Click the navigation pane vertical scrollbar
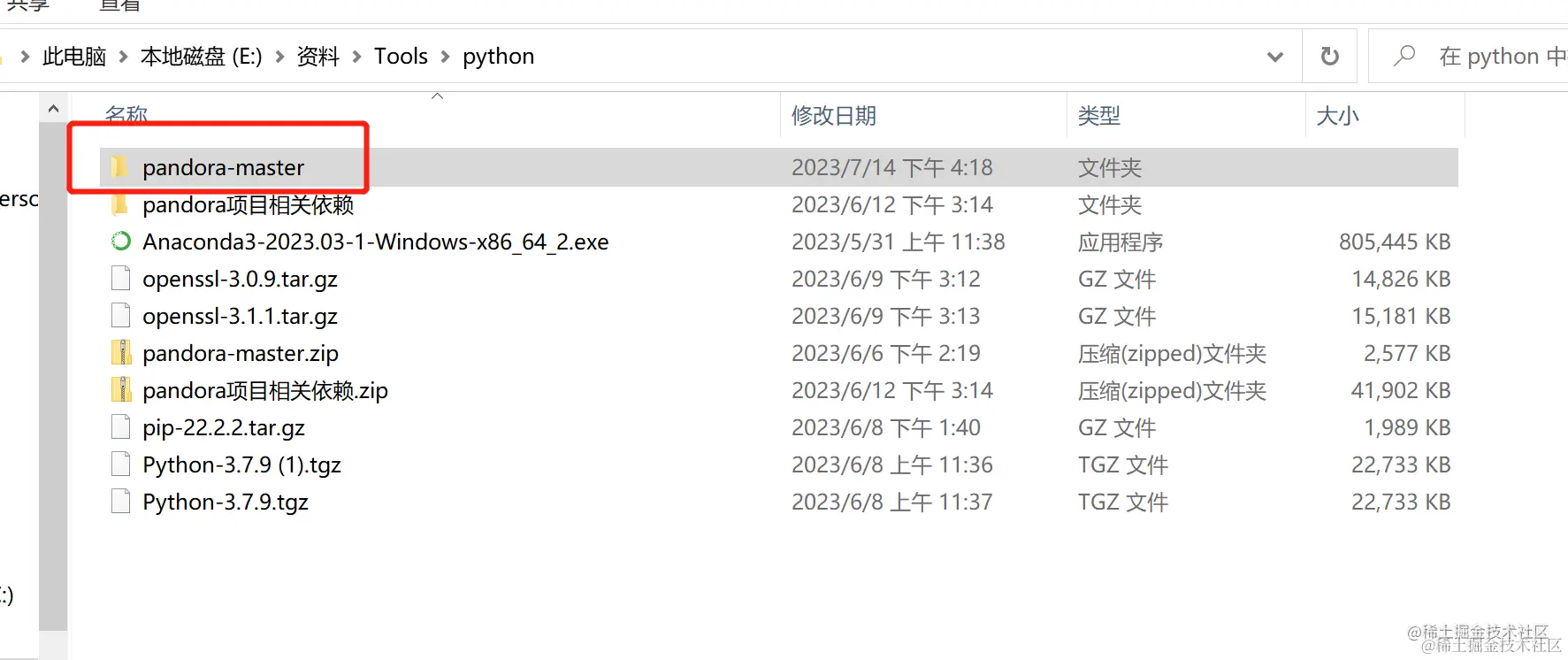 [53, 376]
